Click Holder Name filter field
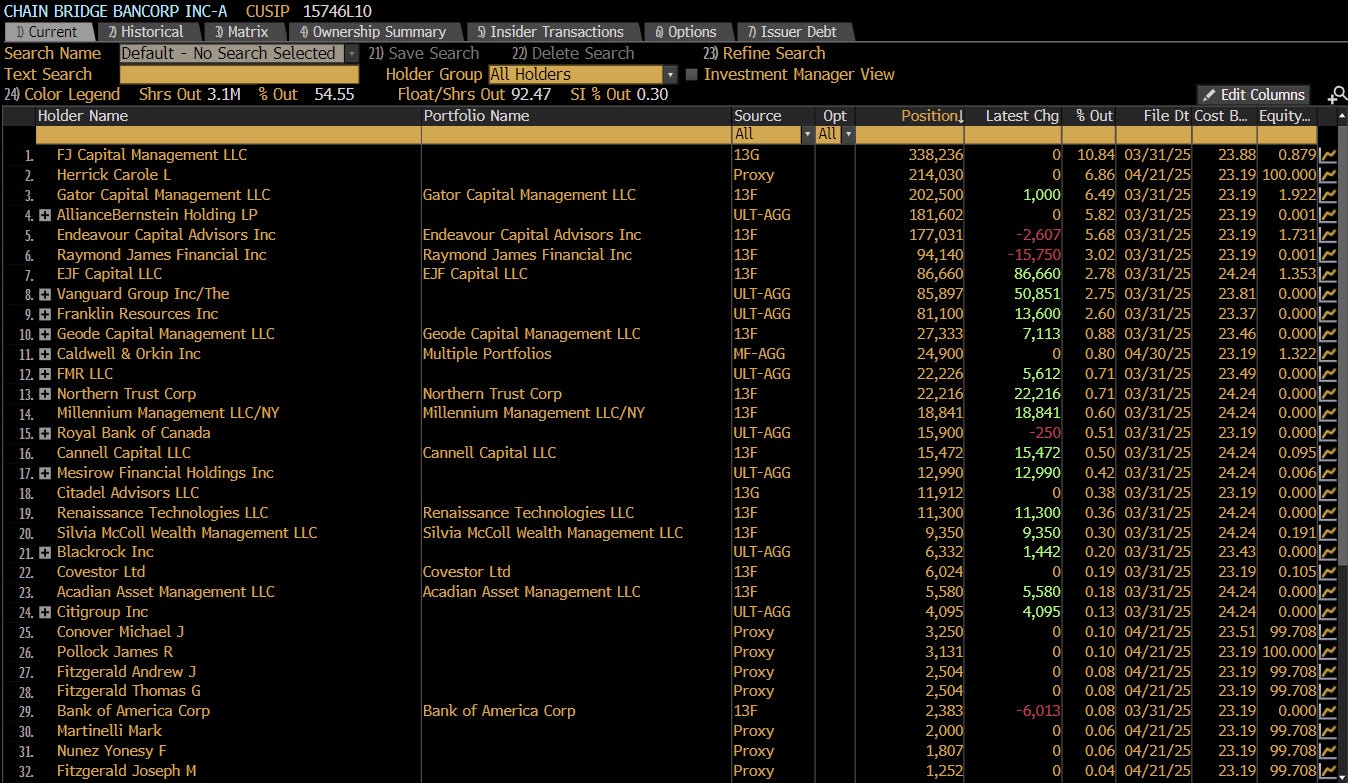This screenshot has height=783, width=1348. pyautogui.click(x=228, y=134)
